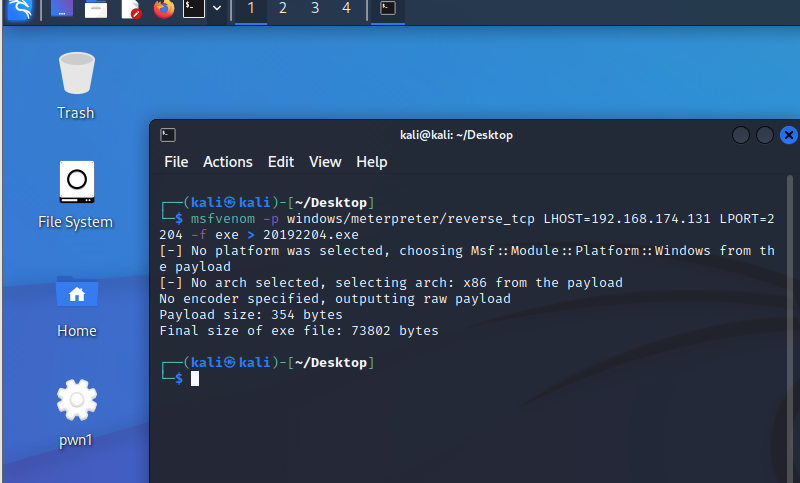800x483 pixels.
Task: Switch to workspace 2
Action: (x=283, y=9)
